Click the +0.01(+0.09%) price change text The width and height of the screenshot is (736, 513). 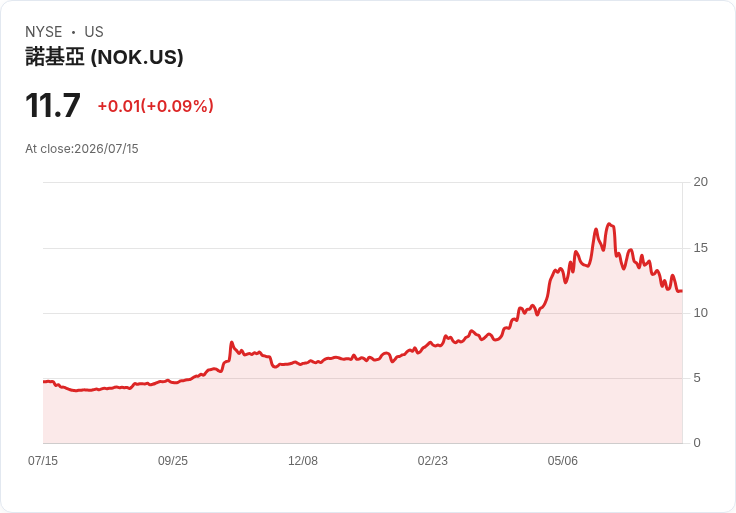(155, 106)
